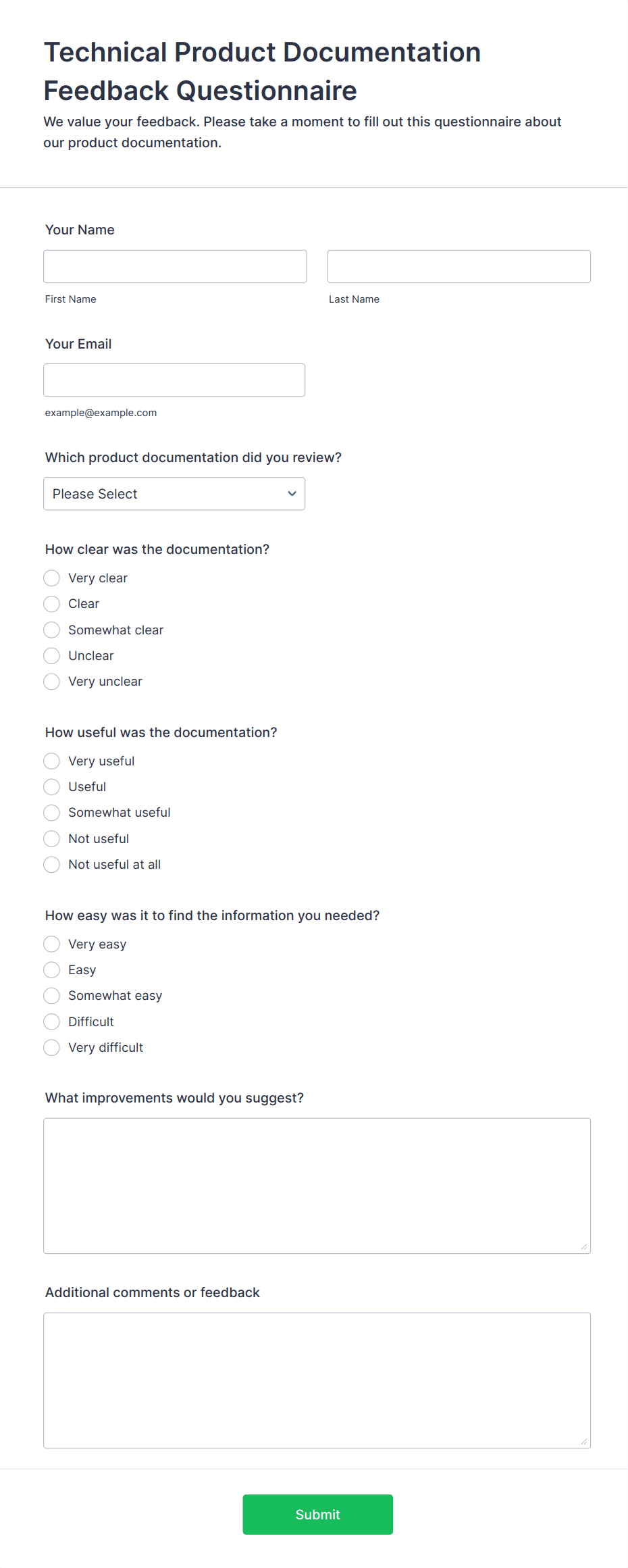Mark the documentation as "Unclear"
The image size is (628, 1568).
click(x=51, y=655)
